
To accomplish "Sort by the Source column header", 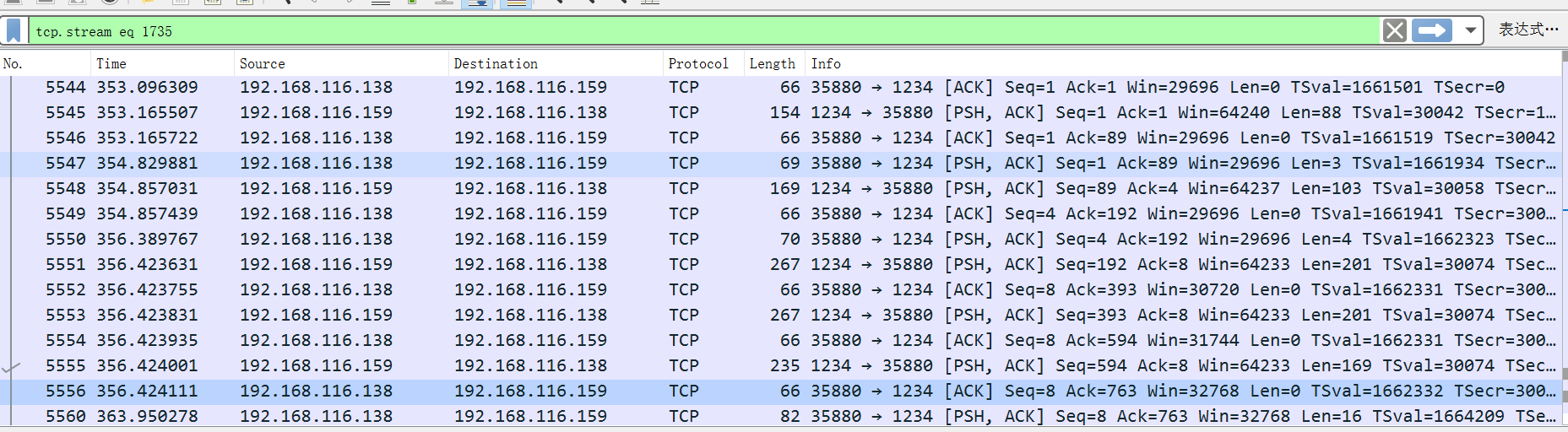I will (x=341, y=63).
